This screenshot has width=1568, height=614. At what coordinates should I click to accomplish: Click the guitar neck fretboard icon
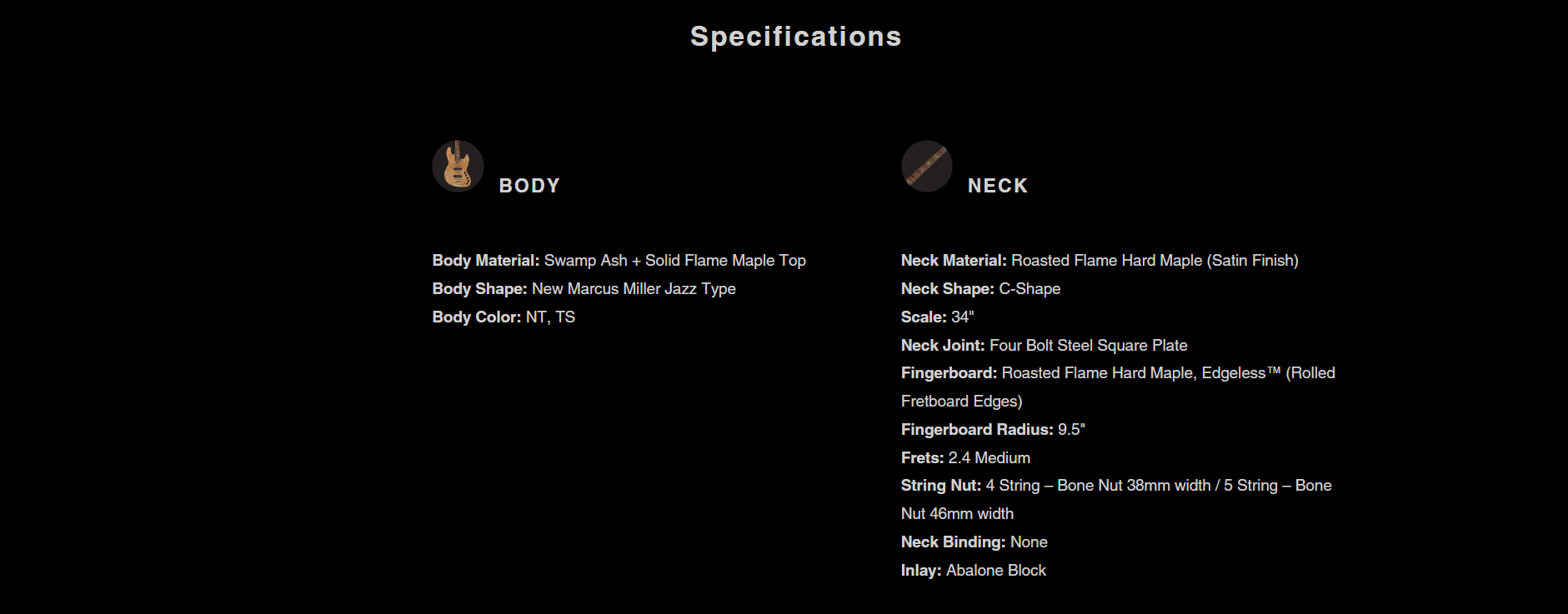[x=926, y=166]
